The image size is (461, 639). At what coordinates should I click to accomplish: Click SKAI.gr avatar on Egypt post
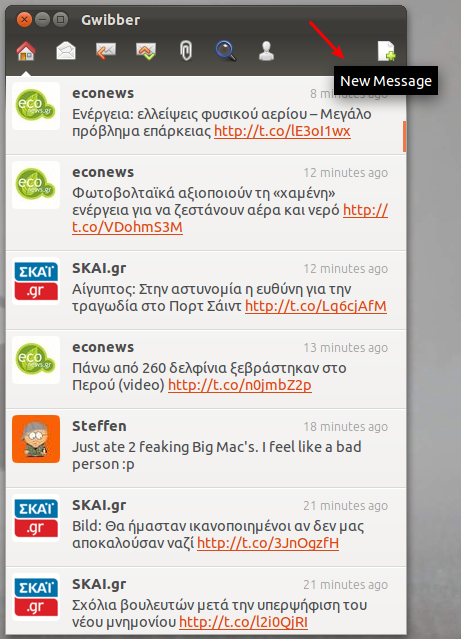(x=36, y=281)
